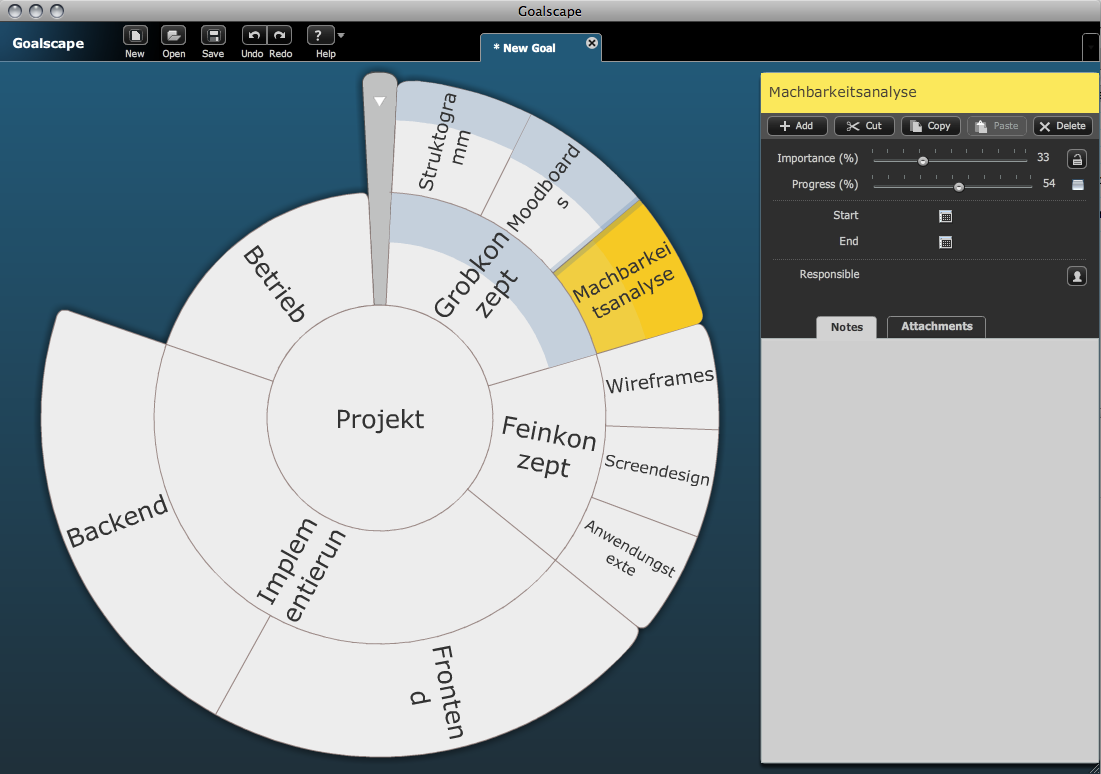This screenshot has width=1101, height=774.
Task: Select the Wireframes segment in the chart
Action: click(x=660, y=379)
